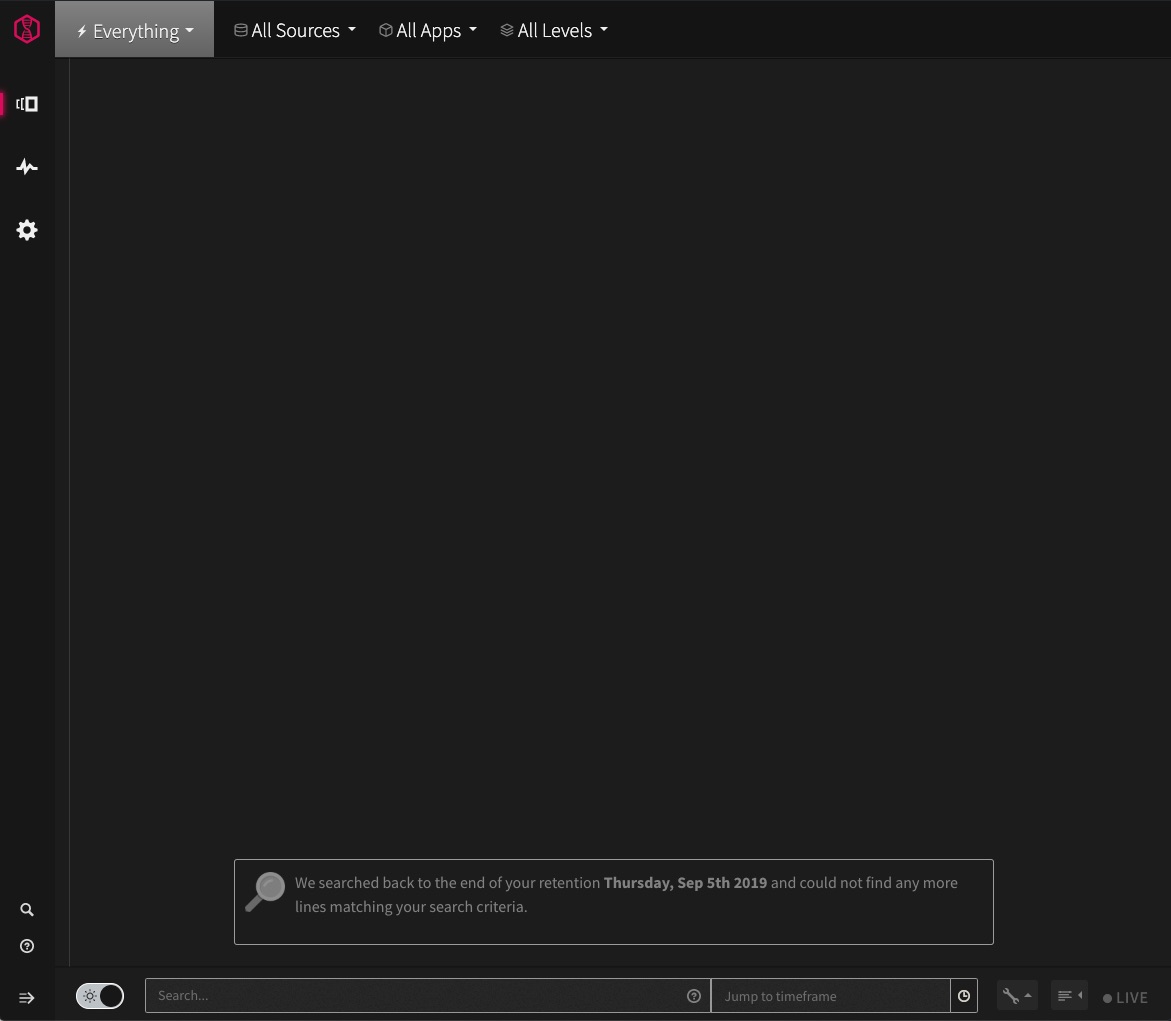Expand the sidebar with arrow icon
The height and width of the screenshot is (1021, 1171).
[27, 998]
